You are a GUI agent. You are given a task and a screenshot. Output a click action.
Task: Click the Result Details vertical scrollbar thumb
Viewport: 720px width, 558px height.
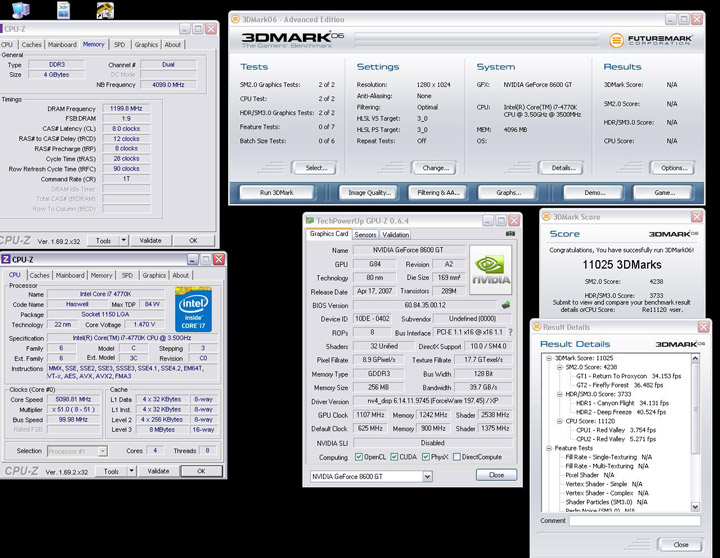click(695, 408)
